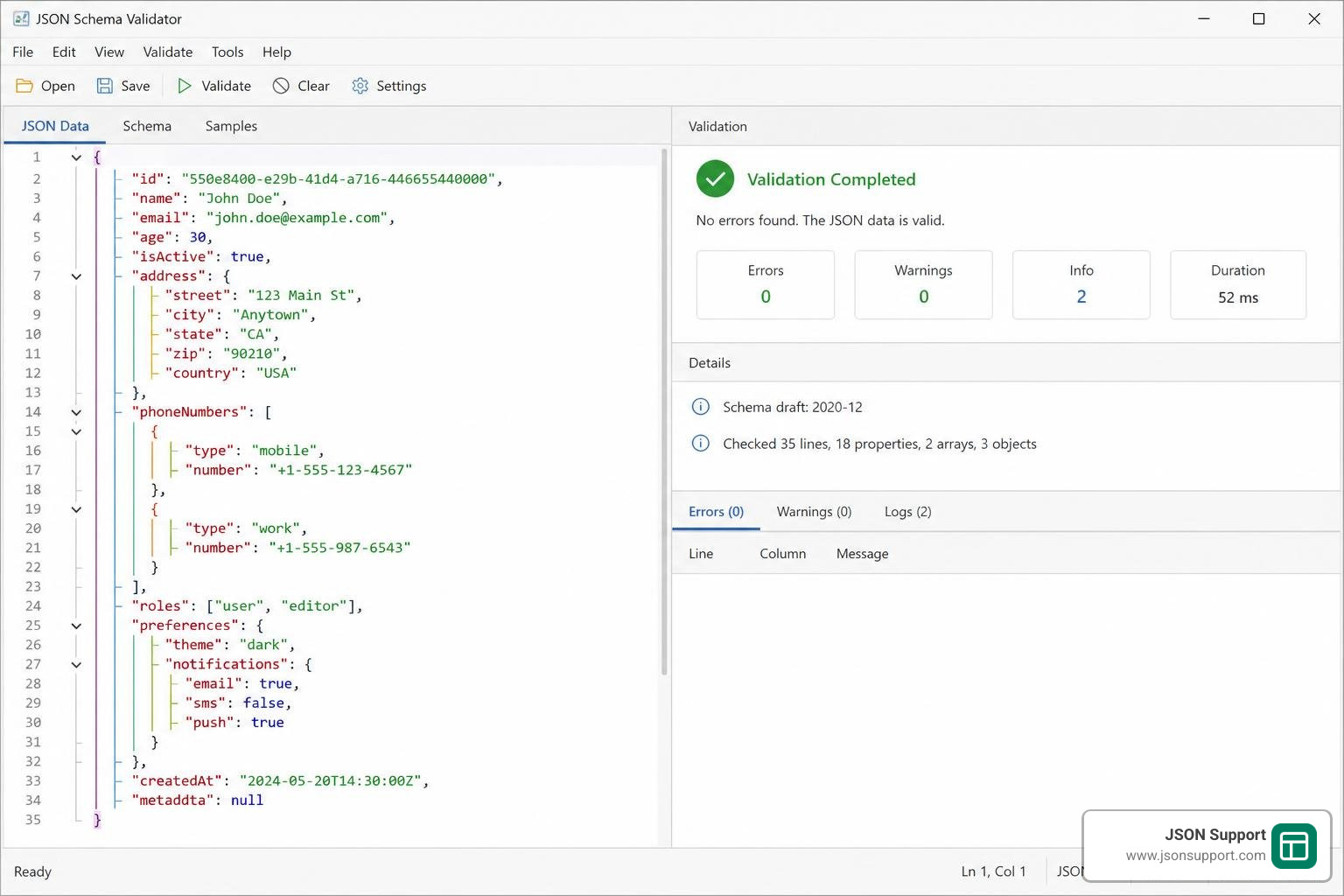Click the Clear toolbar label
1344x896 pixels.
tap(313, 86)
